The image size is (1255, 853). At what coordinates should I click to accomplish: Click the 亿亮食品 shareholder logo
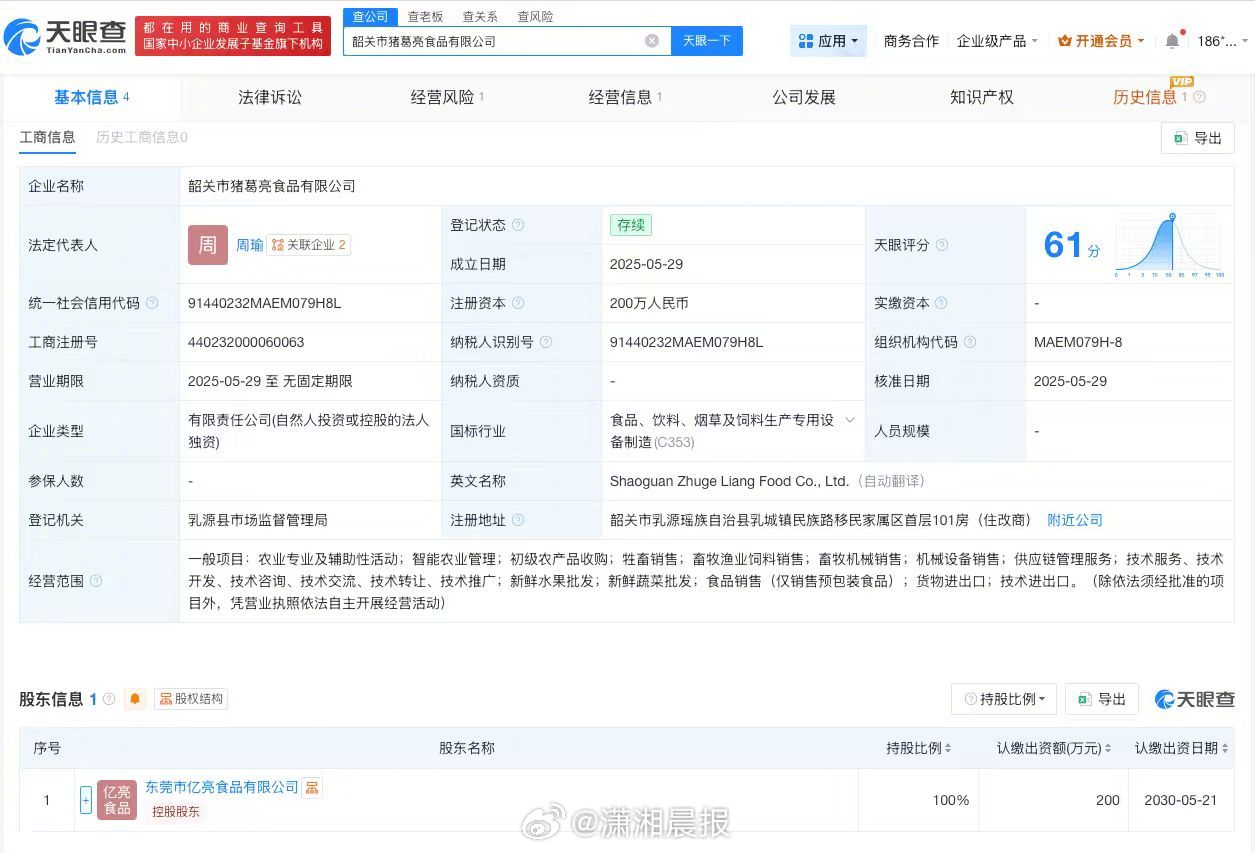pos(116,800)
